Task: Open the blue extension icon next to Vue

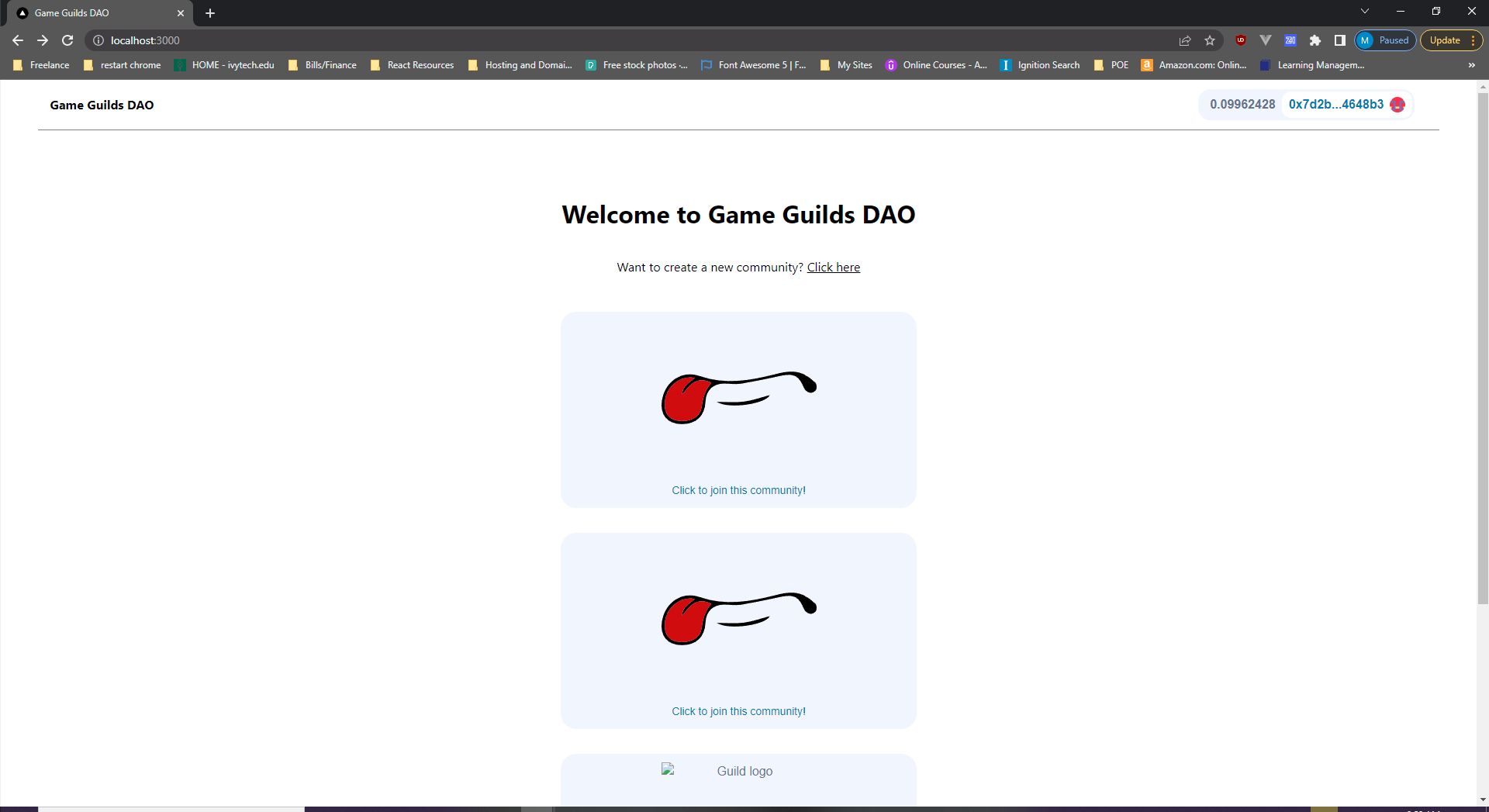Action: [x=1290, y=40]
